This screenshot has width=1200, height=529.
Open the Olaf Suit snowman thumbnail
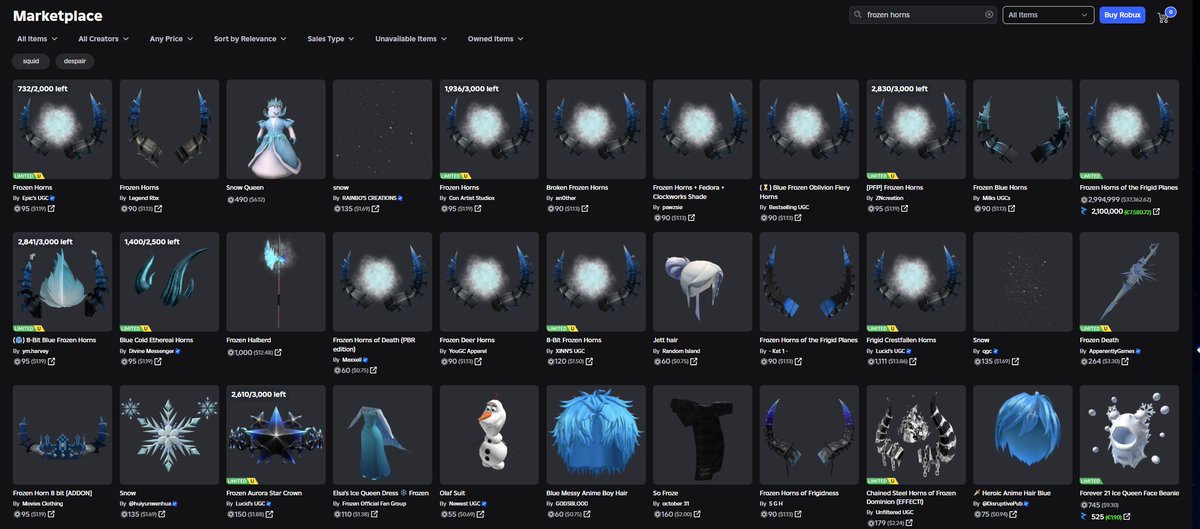click(x=489, y=434)
